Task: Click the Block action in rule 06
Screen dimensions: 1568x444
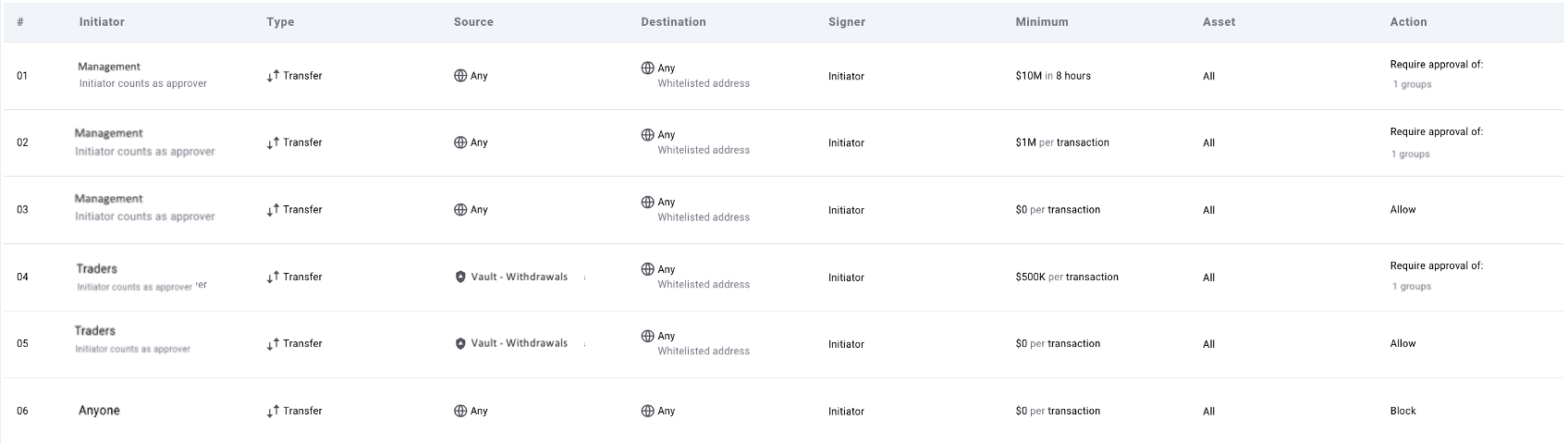Action: 1403,411
